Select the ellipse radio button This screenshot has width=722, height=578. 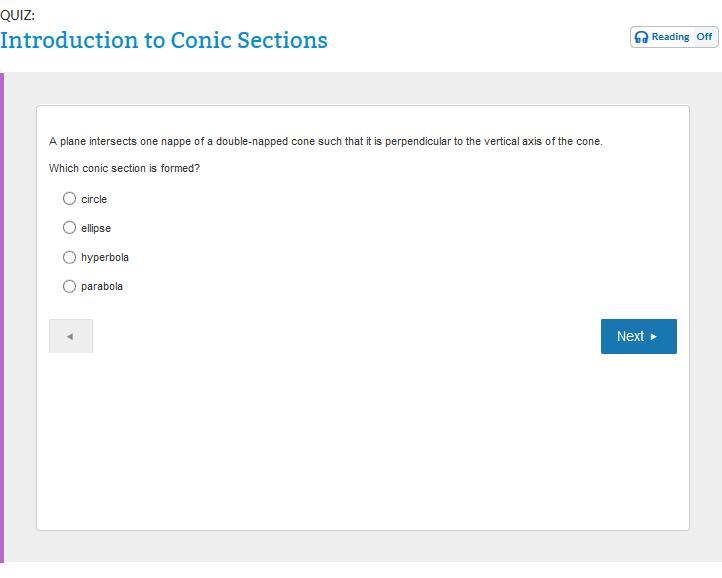69,228
